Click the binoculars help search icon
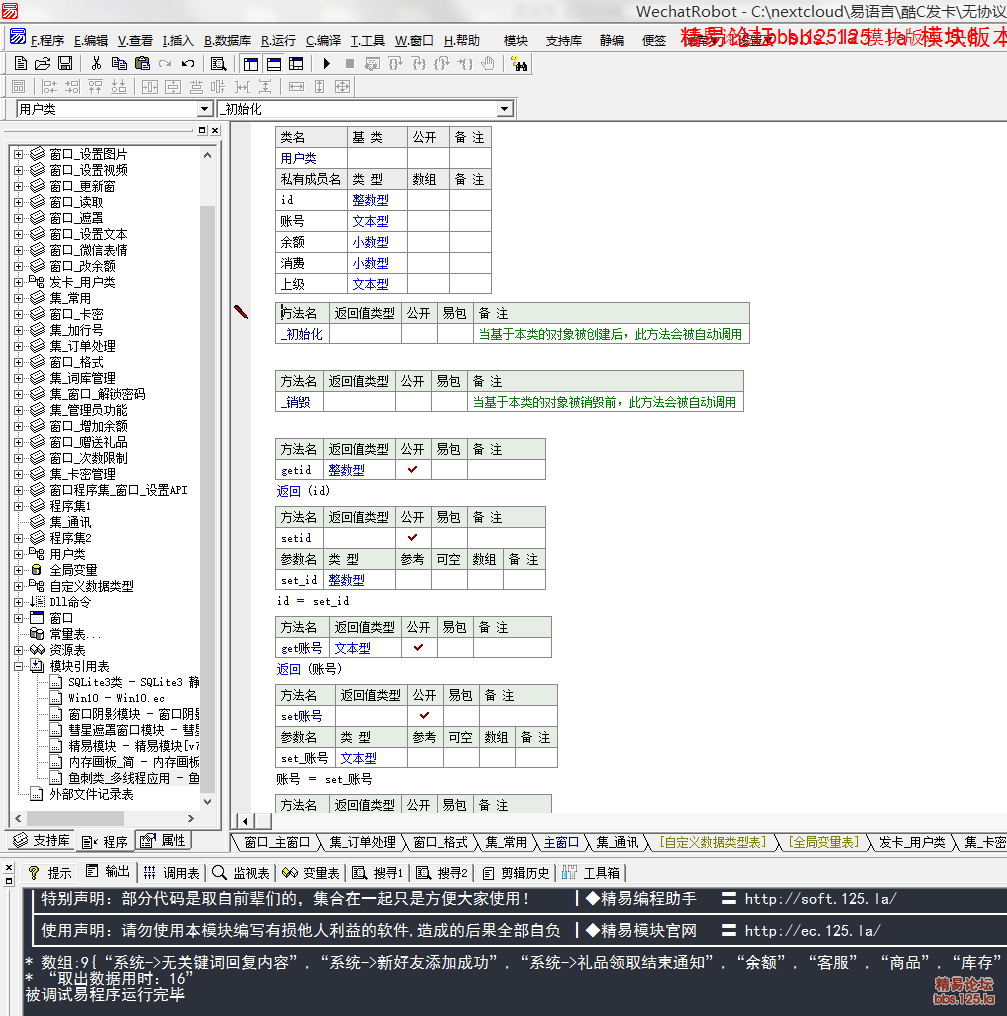This screenshot has height=1016, width=1007. pos(519,63)
